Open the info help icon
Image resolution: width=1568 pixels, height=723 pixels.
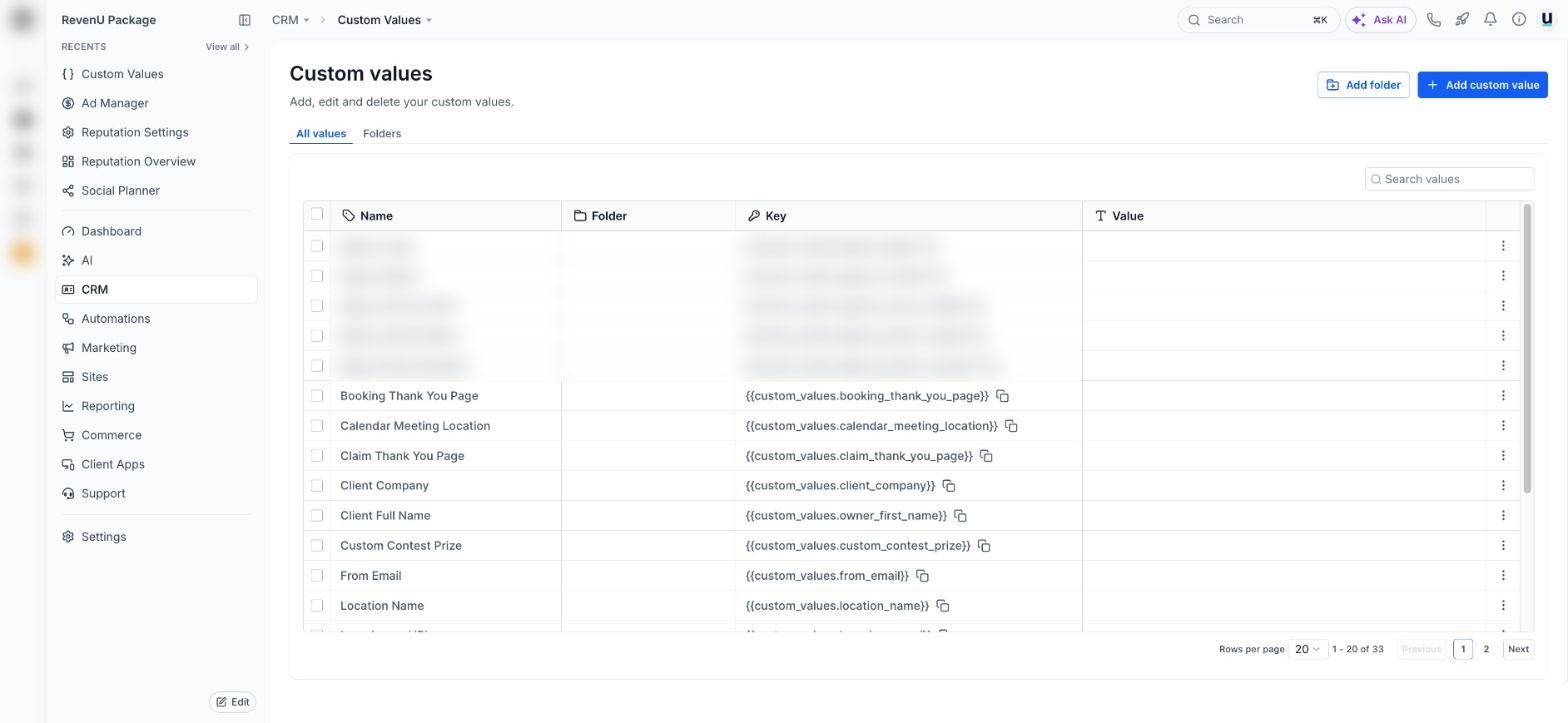coord(1518,20)
